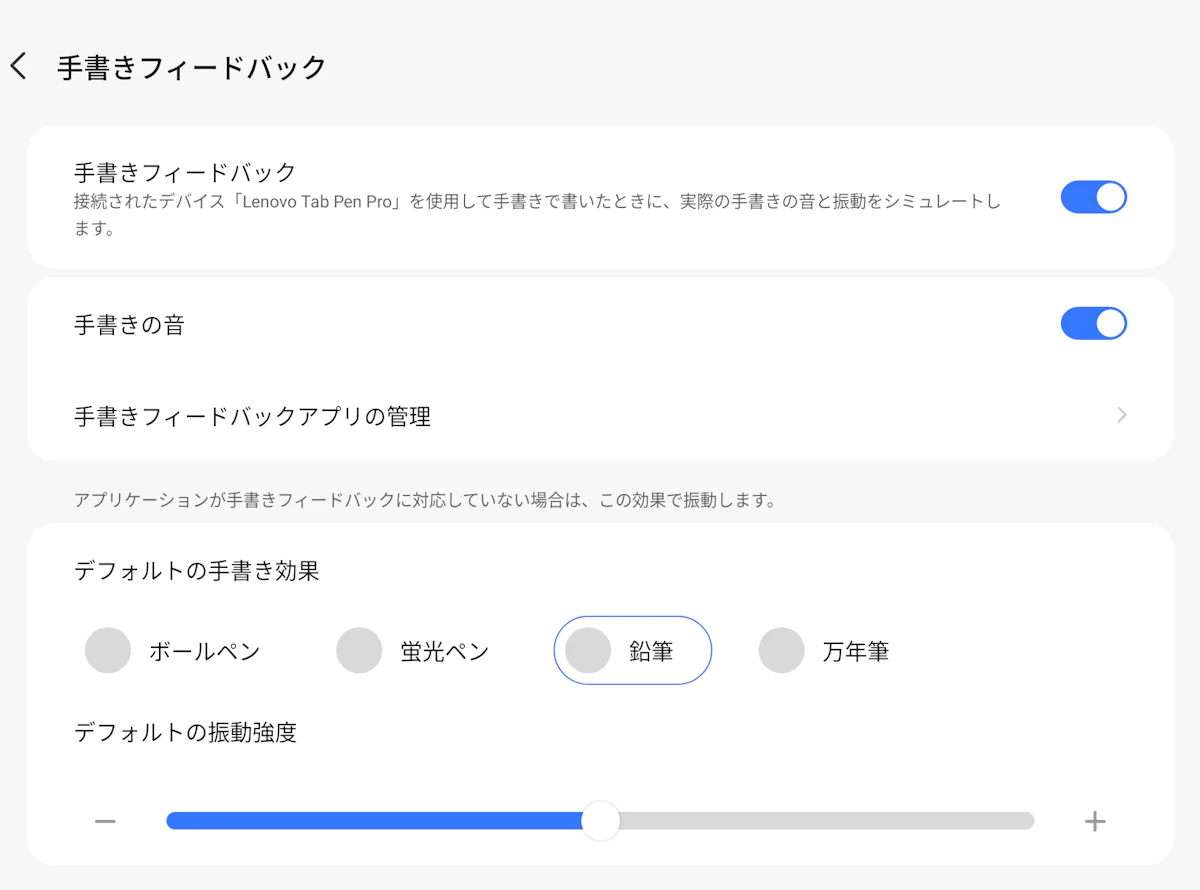Disable the 手書きの音 switch

1093,324
